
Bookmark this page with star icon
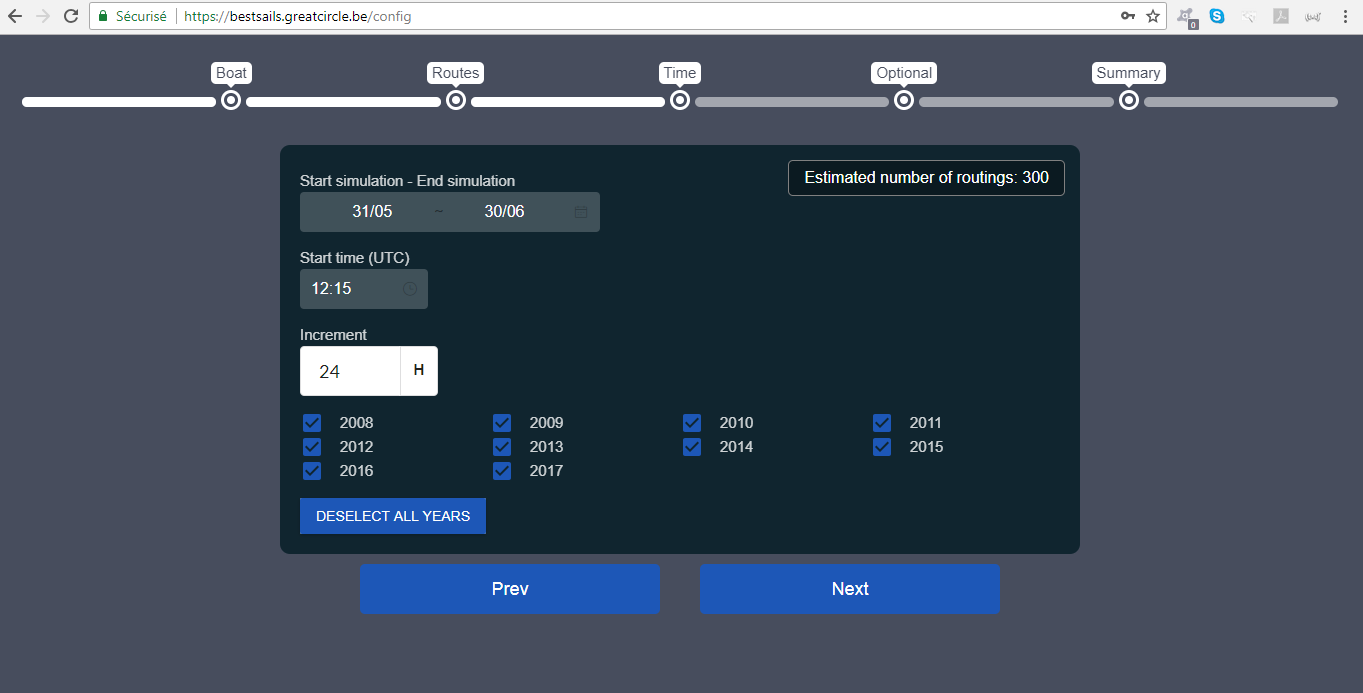1153,16
